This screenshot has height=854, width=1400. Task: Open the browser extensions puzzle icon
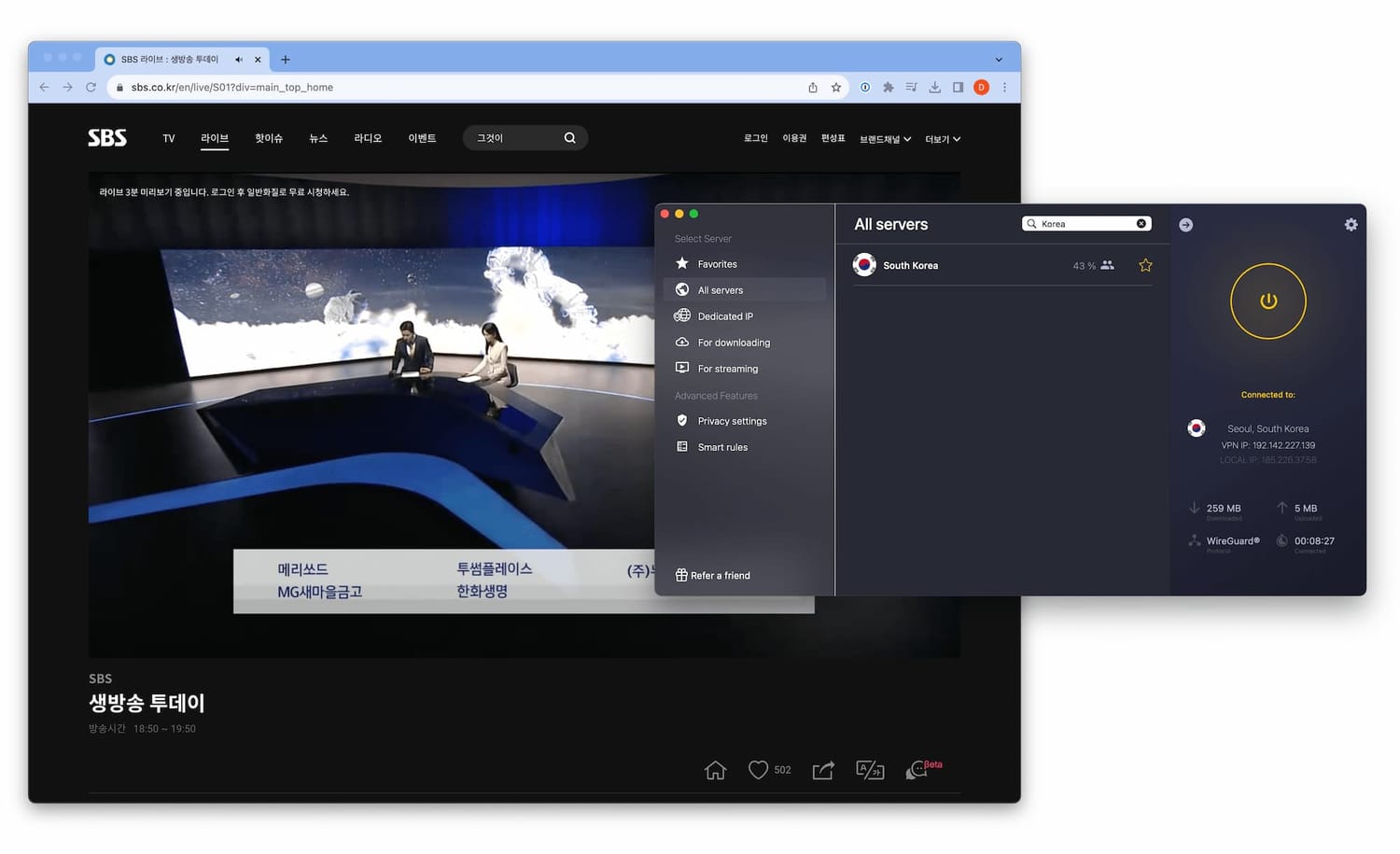pos(888,87)
